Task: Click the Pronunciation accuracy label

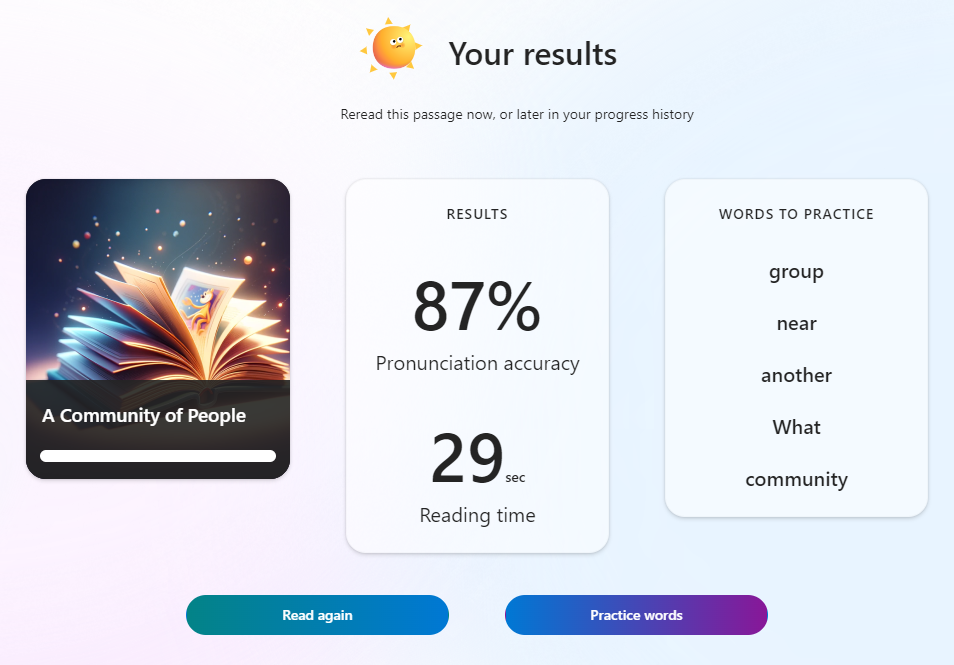Action: 477,363
